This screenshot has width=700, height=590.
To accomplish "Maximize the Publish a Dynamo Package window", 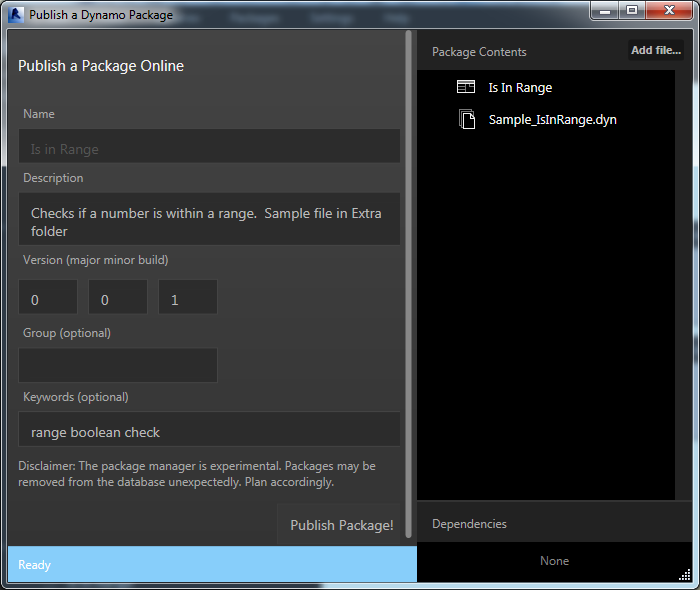I will [x=632, y=11].
